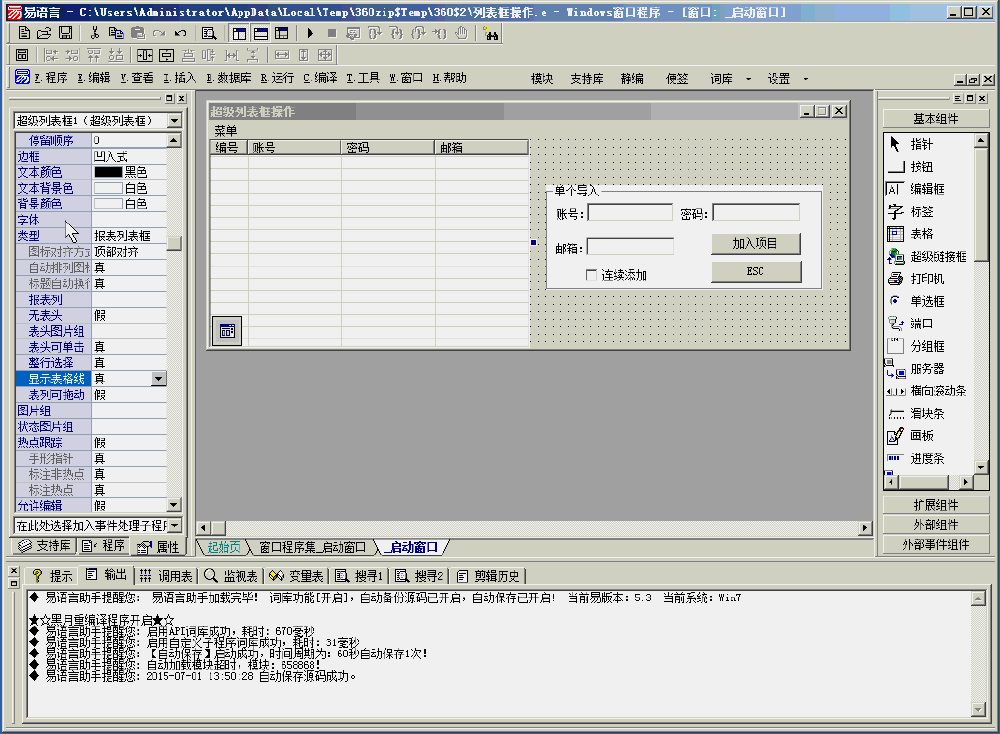This screenshot has height=734, width=1000.
Task: Open the 编译 menu
Action: pos(320,78)
